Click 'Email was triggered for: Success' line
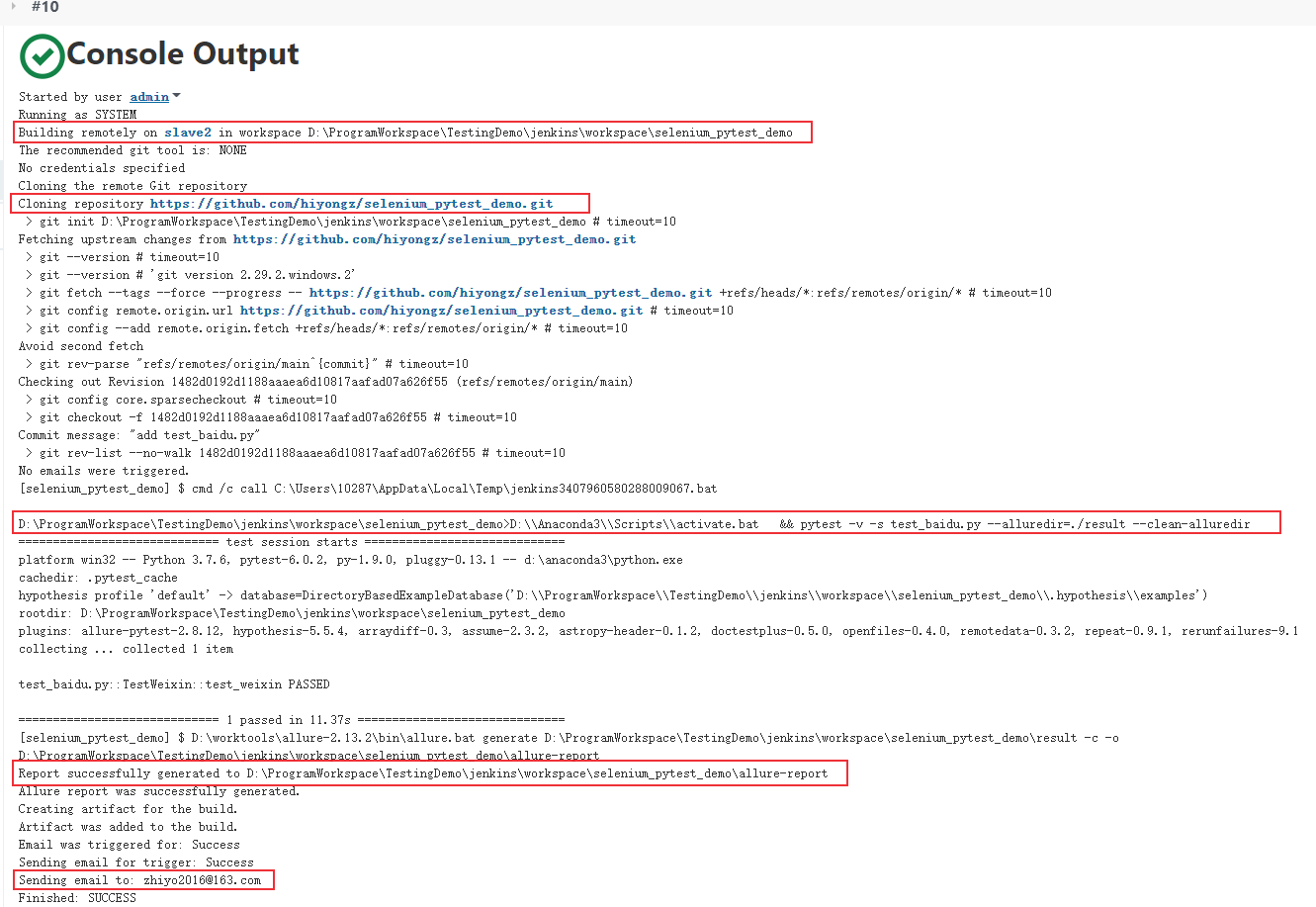 tap(129, 845)
